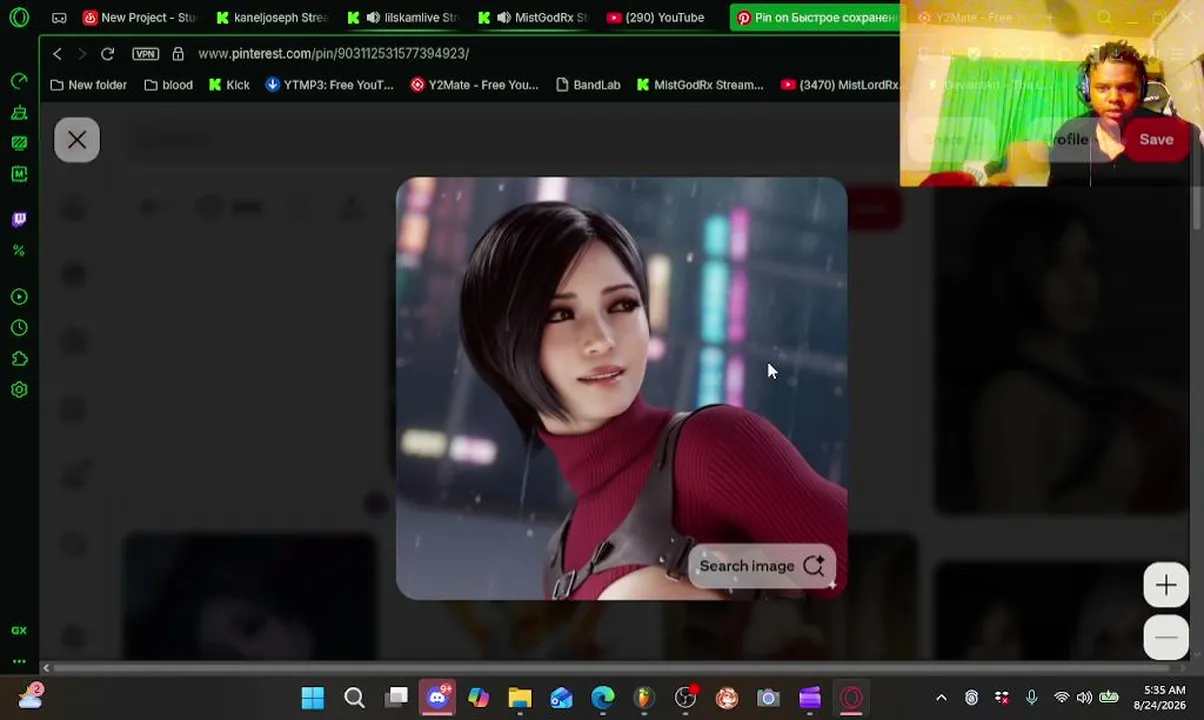Zoom out with the minus button
This screenshot has height=720, width=1204.
[x=1166, y=638]
